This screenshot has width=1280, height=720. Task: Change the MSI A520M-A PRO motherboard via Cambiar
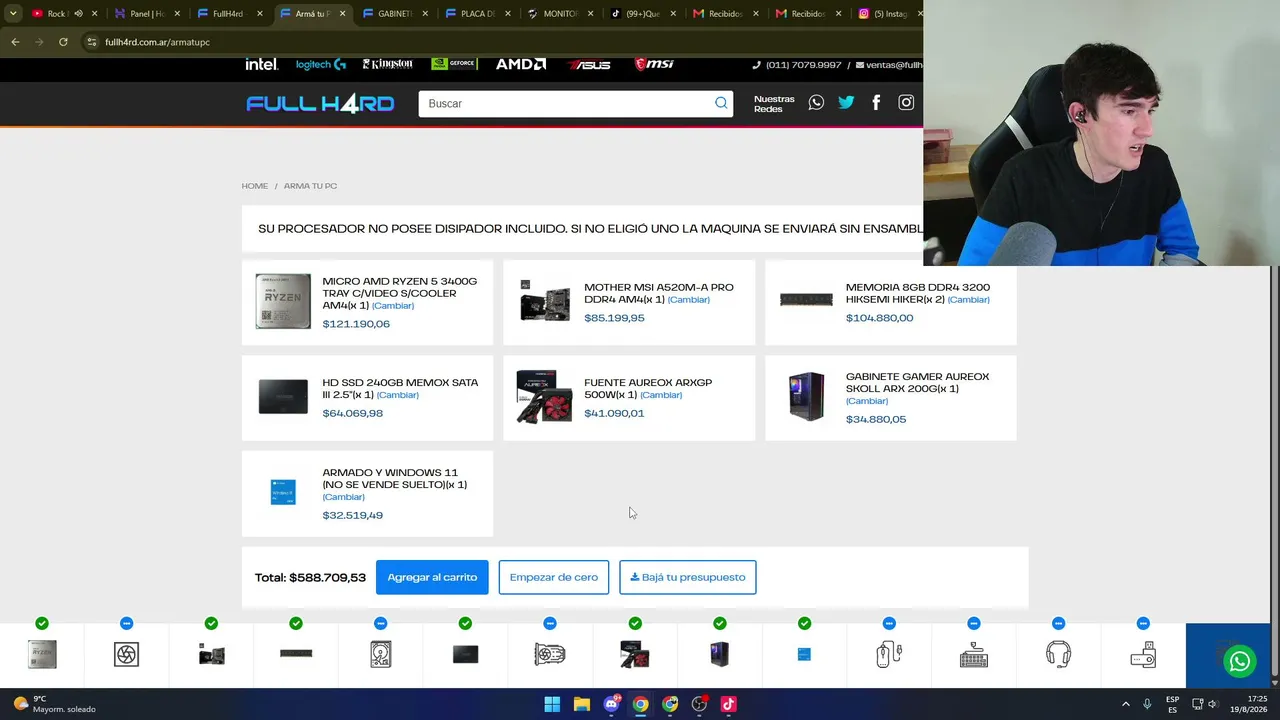(x=689, y=300)
